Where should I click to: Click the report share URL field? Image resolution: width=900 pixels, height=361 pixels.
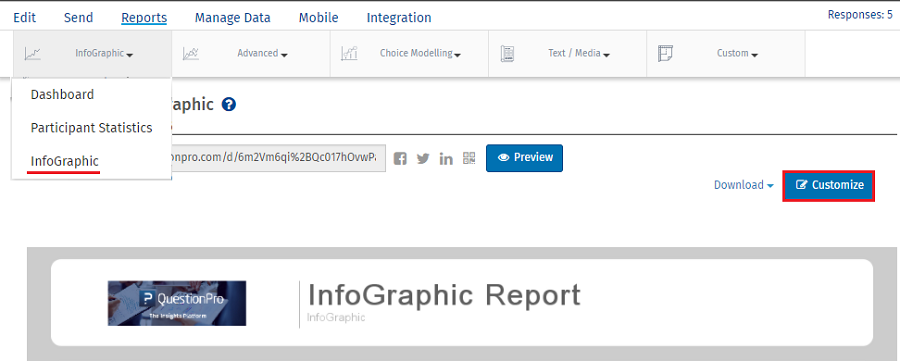(278, 158)
